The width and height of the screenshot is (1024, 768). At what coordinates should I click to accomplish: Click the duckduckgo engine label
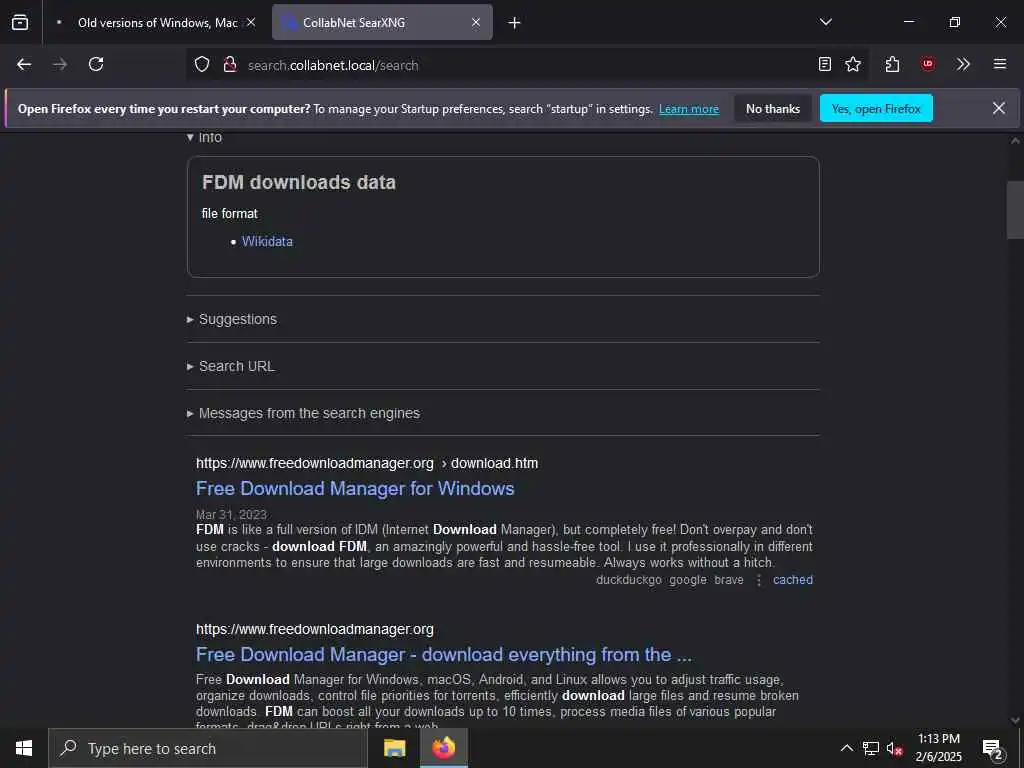629,580
